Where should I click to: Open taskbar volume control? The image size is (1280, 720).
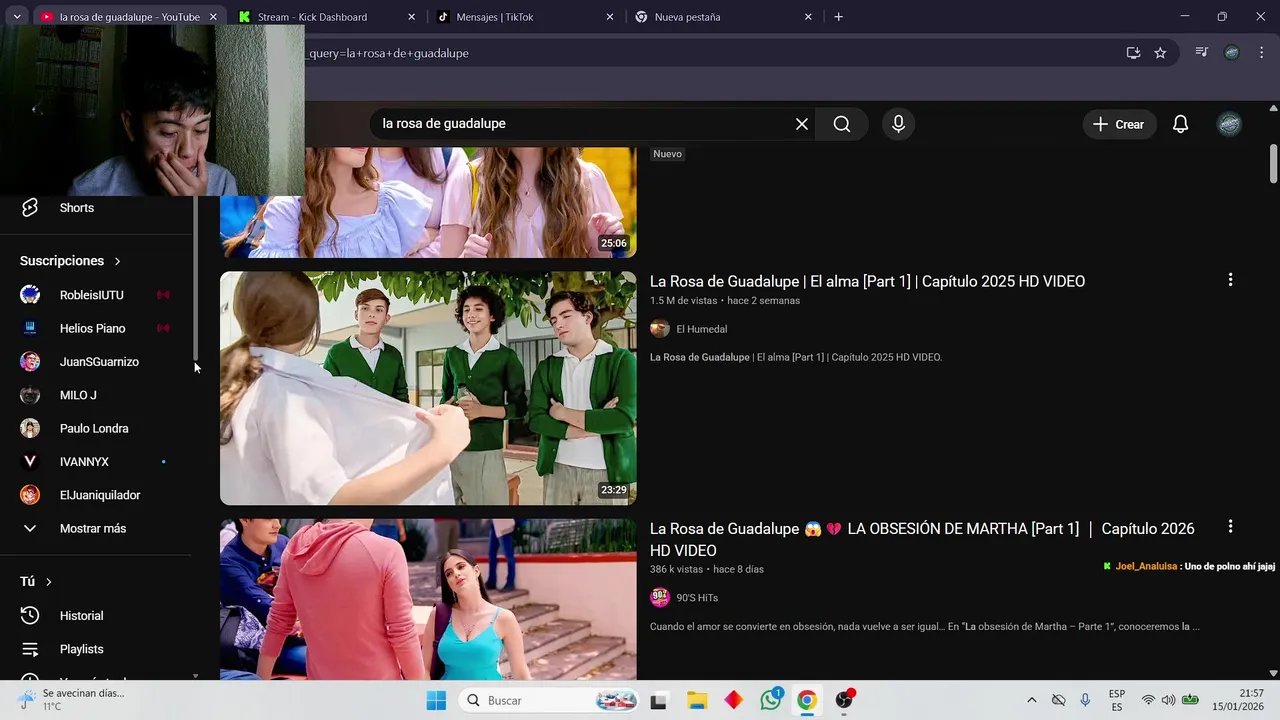point(1168,700)
